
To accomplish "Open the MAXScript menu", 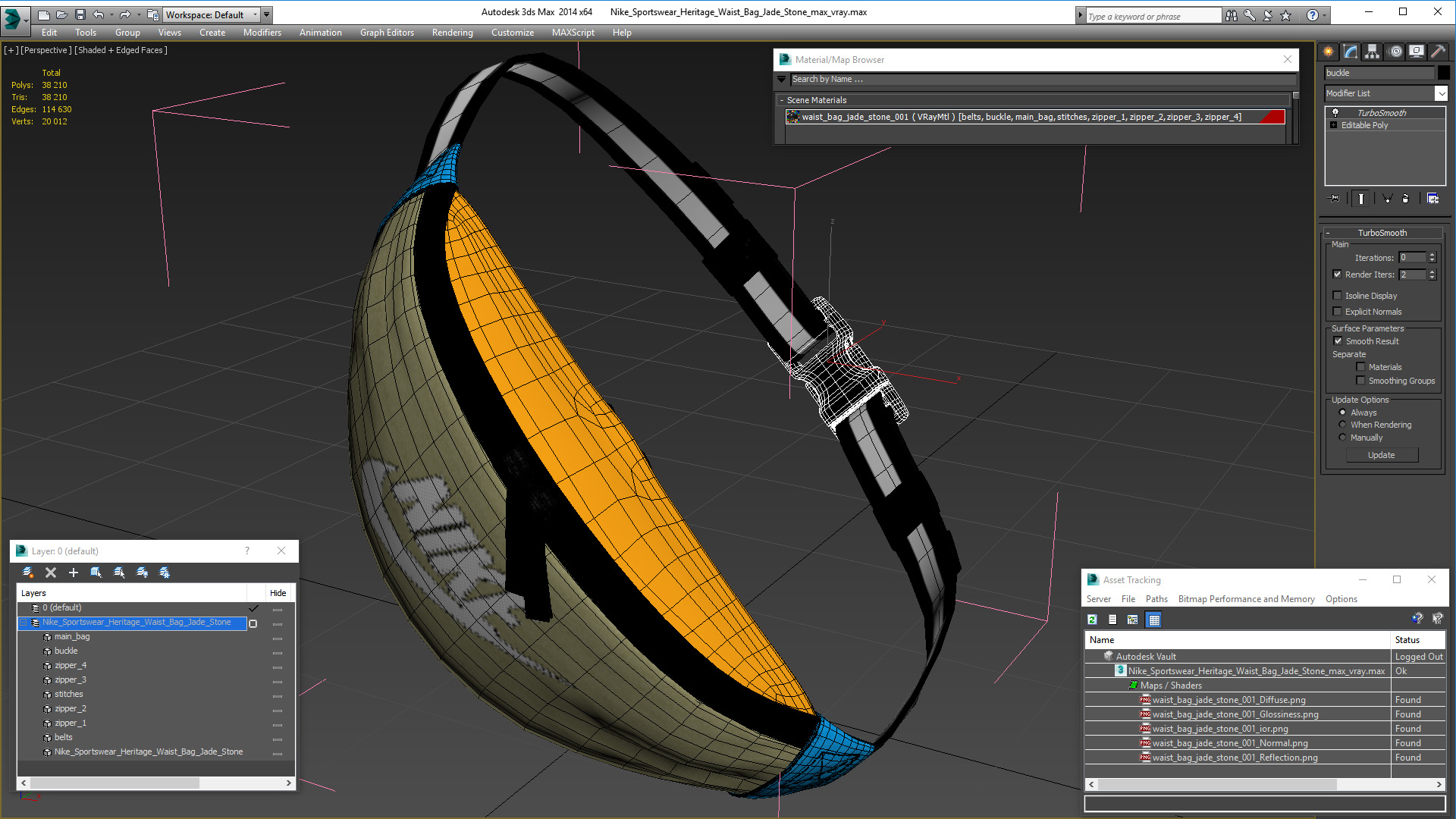I will [573, 33].
